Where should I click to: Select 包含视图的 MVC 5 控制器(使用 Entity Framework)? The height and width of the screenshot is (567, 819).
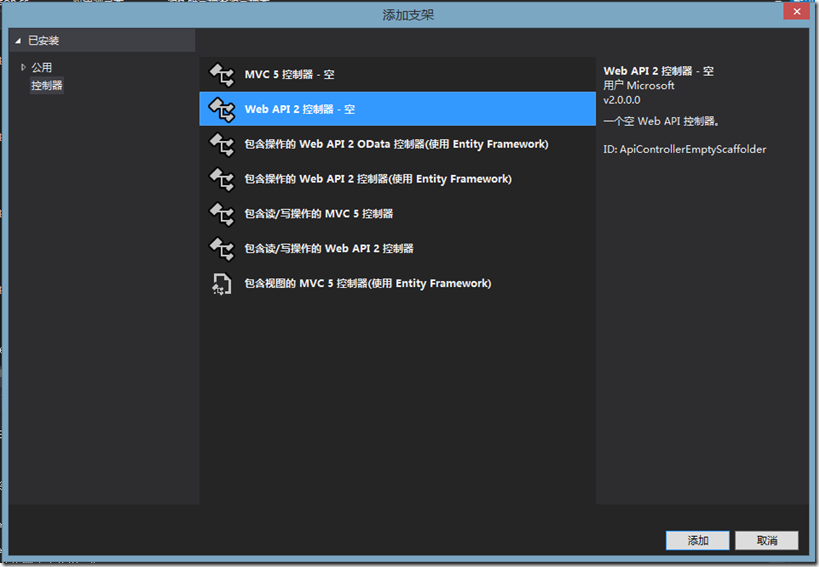click(x=397, y=283)
